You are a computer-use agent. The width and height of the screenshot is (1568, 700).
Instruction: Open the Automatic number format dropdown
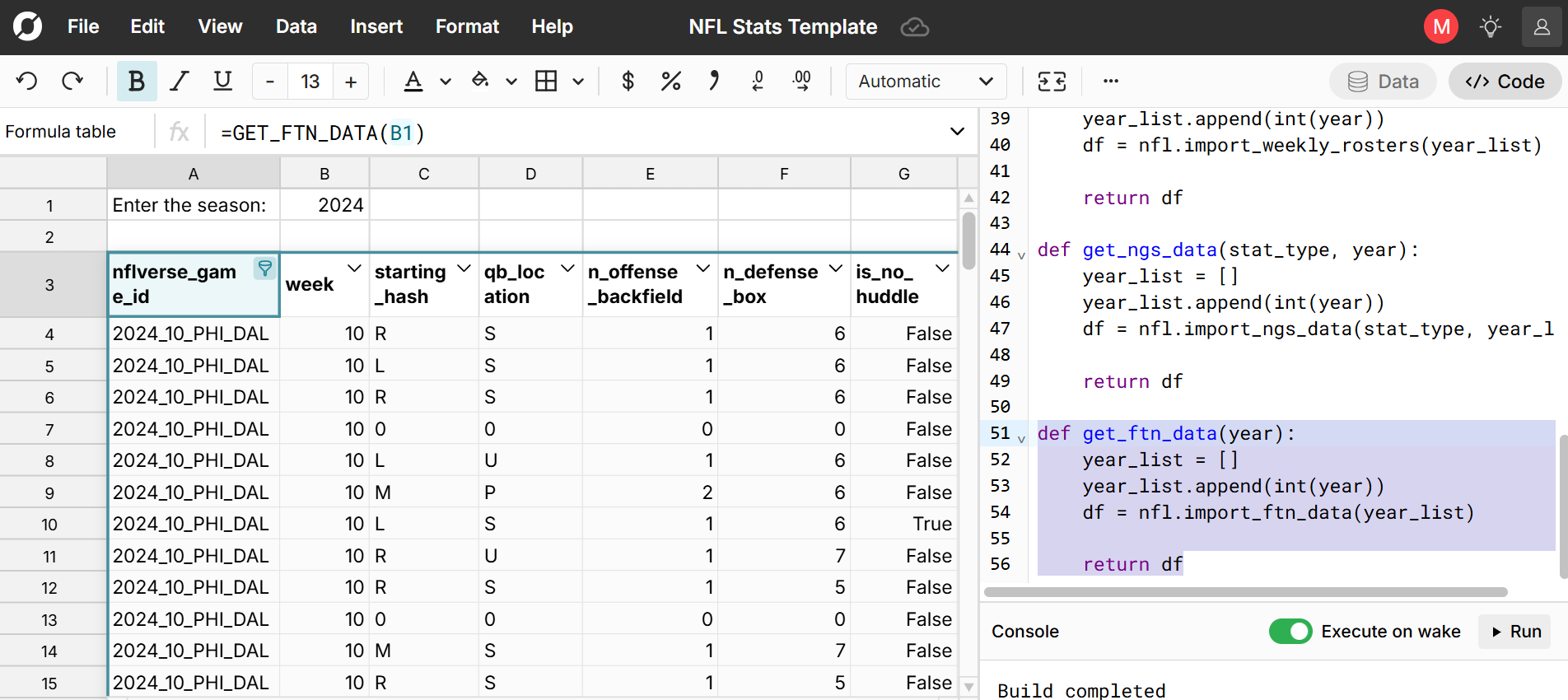click(x=925, y=82)
